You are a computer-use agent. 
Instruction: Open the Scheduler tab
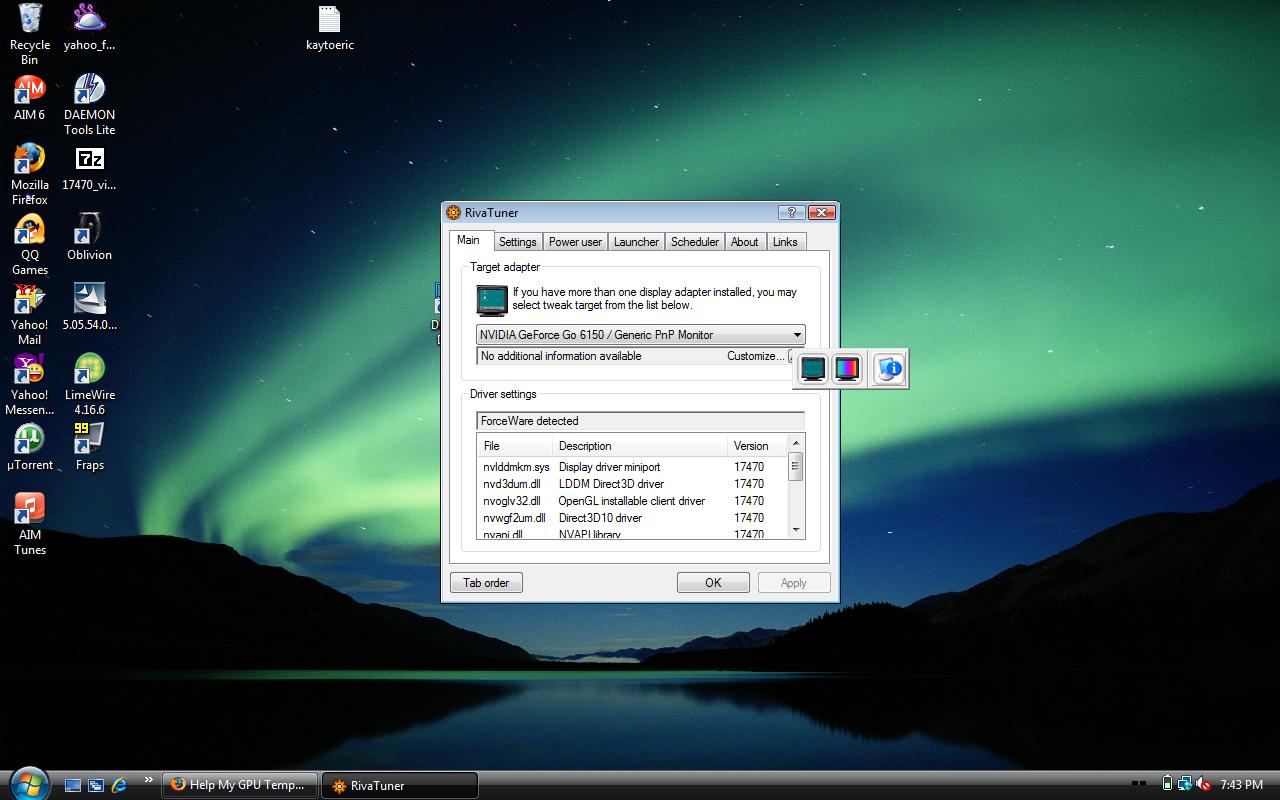(695, 242)
